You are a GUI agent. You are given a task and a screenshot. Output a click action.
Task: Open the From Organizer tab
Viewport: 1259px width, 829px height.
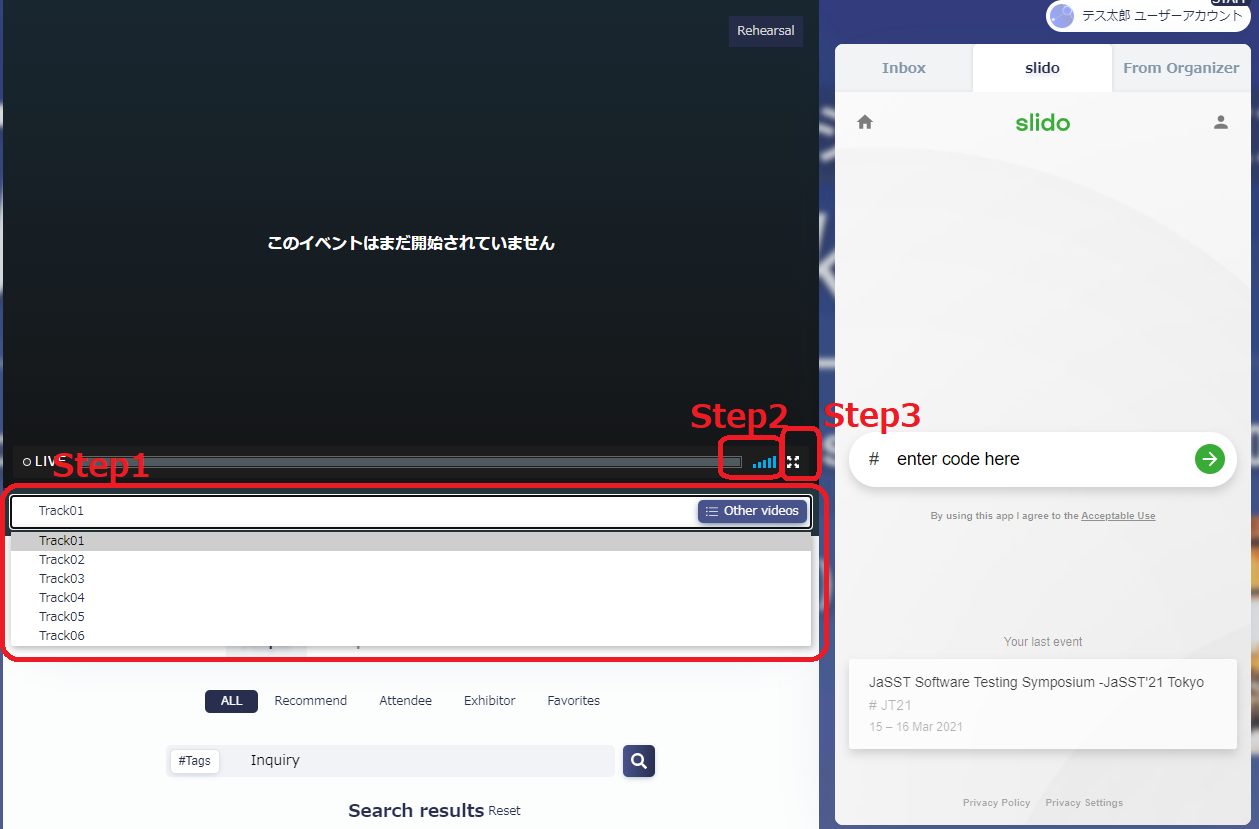click(x=1180, y=68)
